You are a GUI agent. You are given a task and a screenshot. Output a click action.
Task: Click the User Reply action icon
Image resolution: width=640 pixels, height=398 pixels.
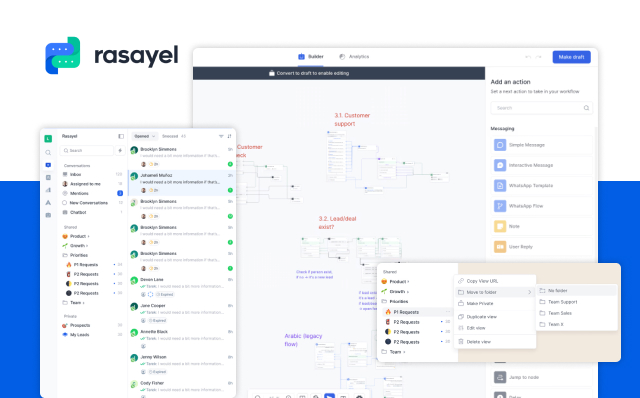(x=500, y=247)
